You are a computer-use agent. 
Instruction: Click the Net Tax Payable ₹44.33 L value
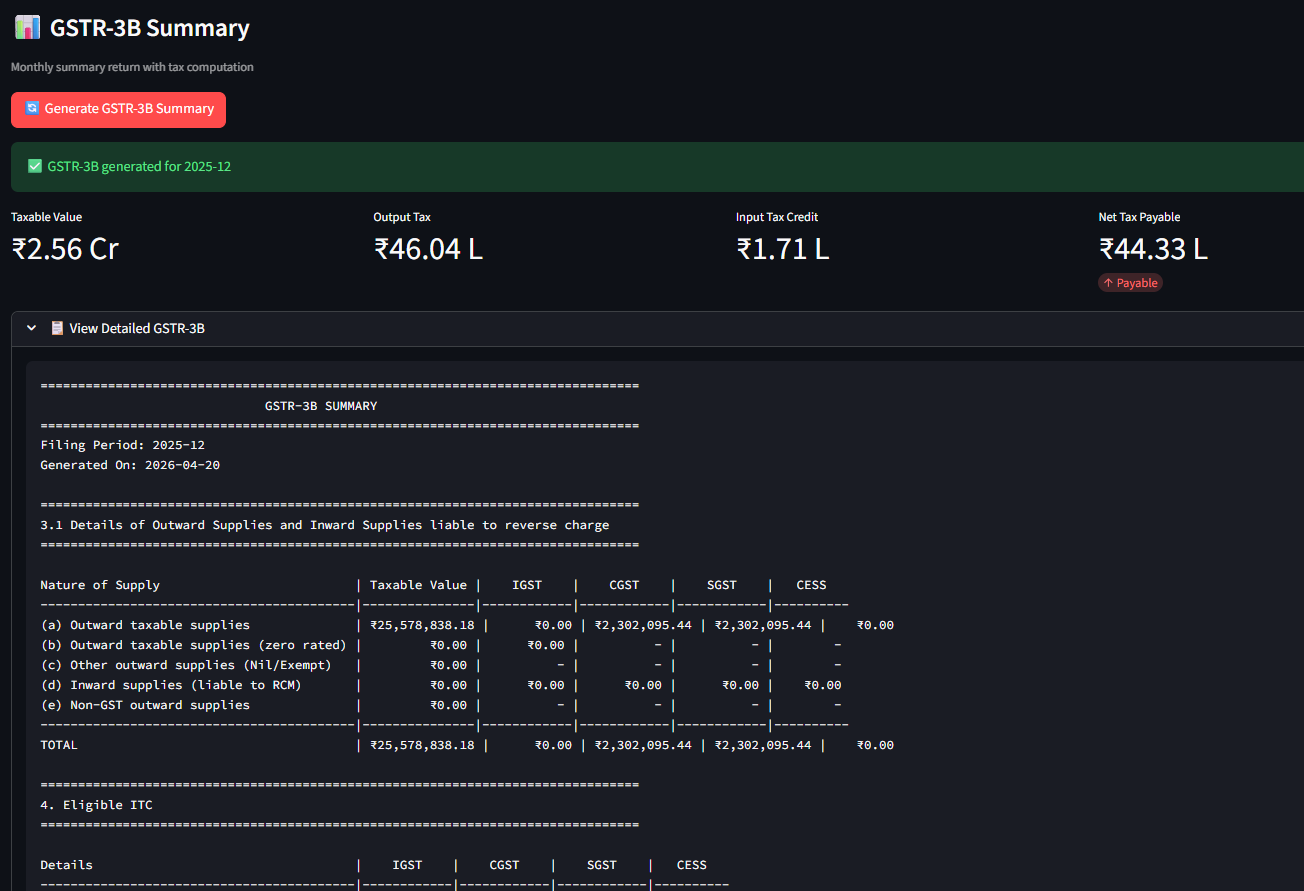[x=1153, y=248]
